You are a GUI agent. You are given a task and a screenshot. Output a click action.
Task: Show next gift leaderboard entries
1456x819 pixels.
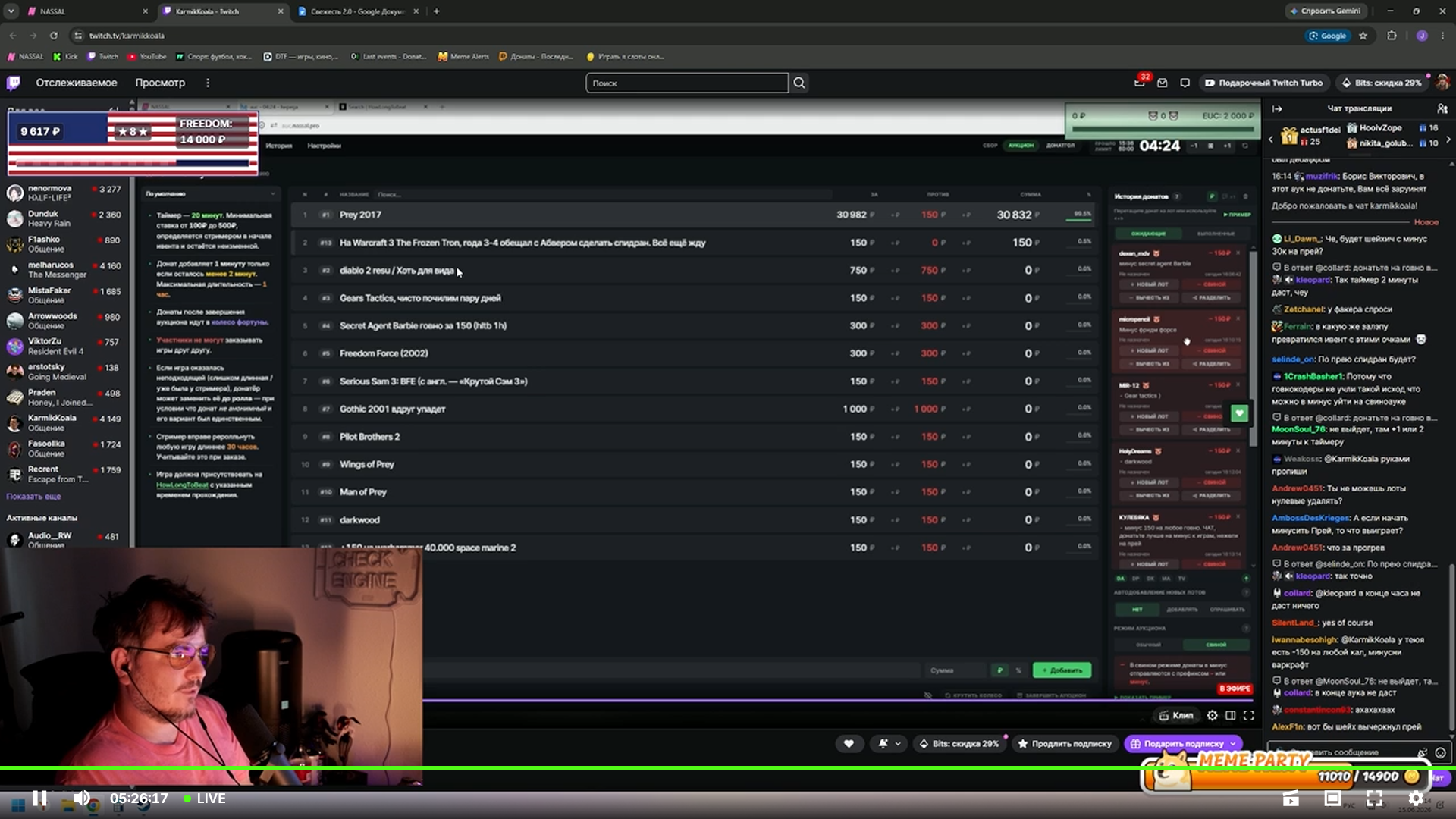1448,140
